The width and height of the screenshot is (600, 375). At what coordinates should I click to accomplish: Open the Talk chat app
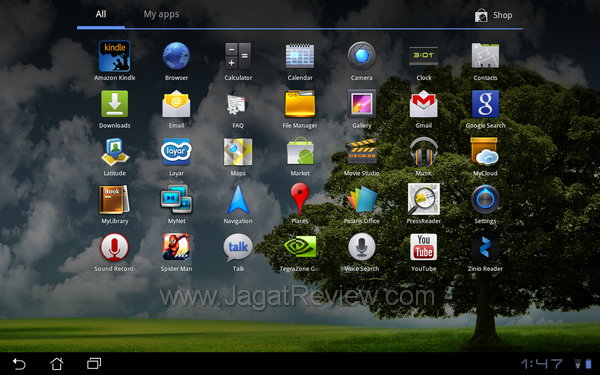[x=238, y=248]
